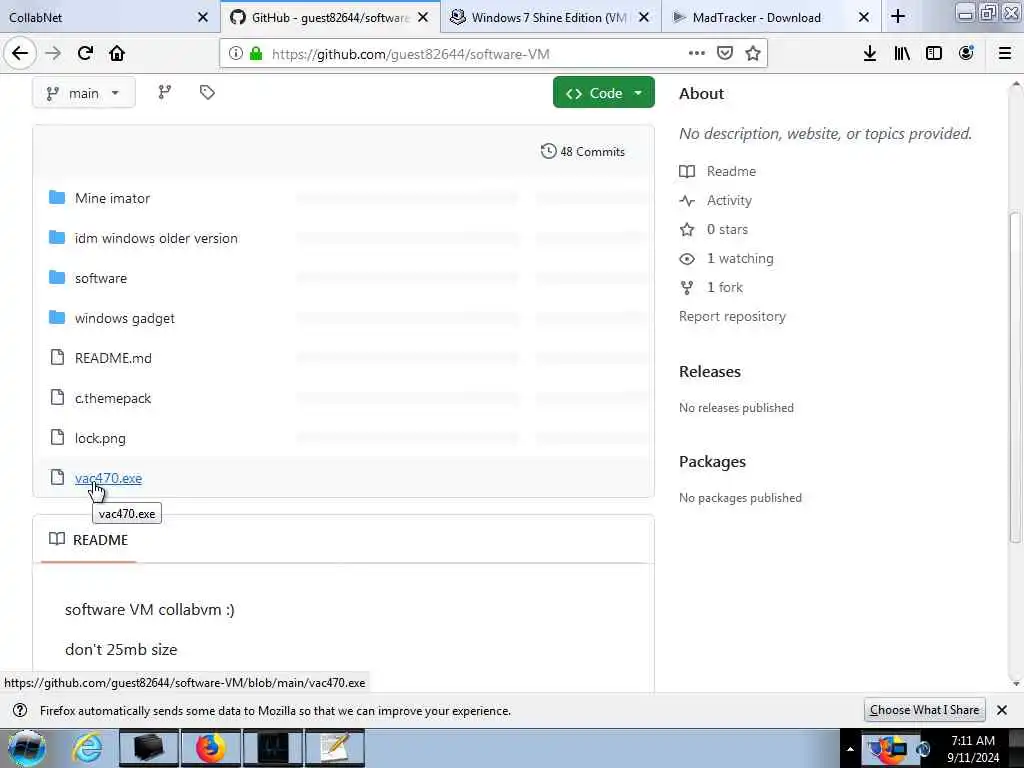1024x768 pixels.
Task: Open the idm windows older version folder
Action: [156, 238]
